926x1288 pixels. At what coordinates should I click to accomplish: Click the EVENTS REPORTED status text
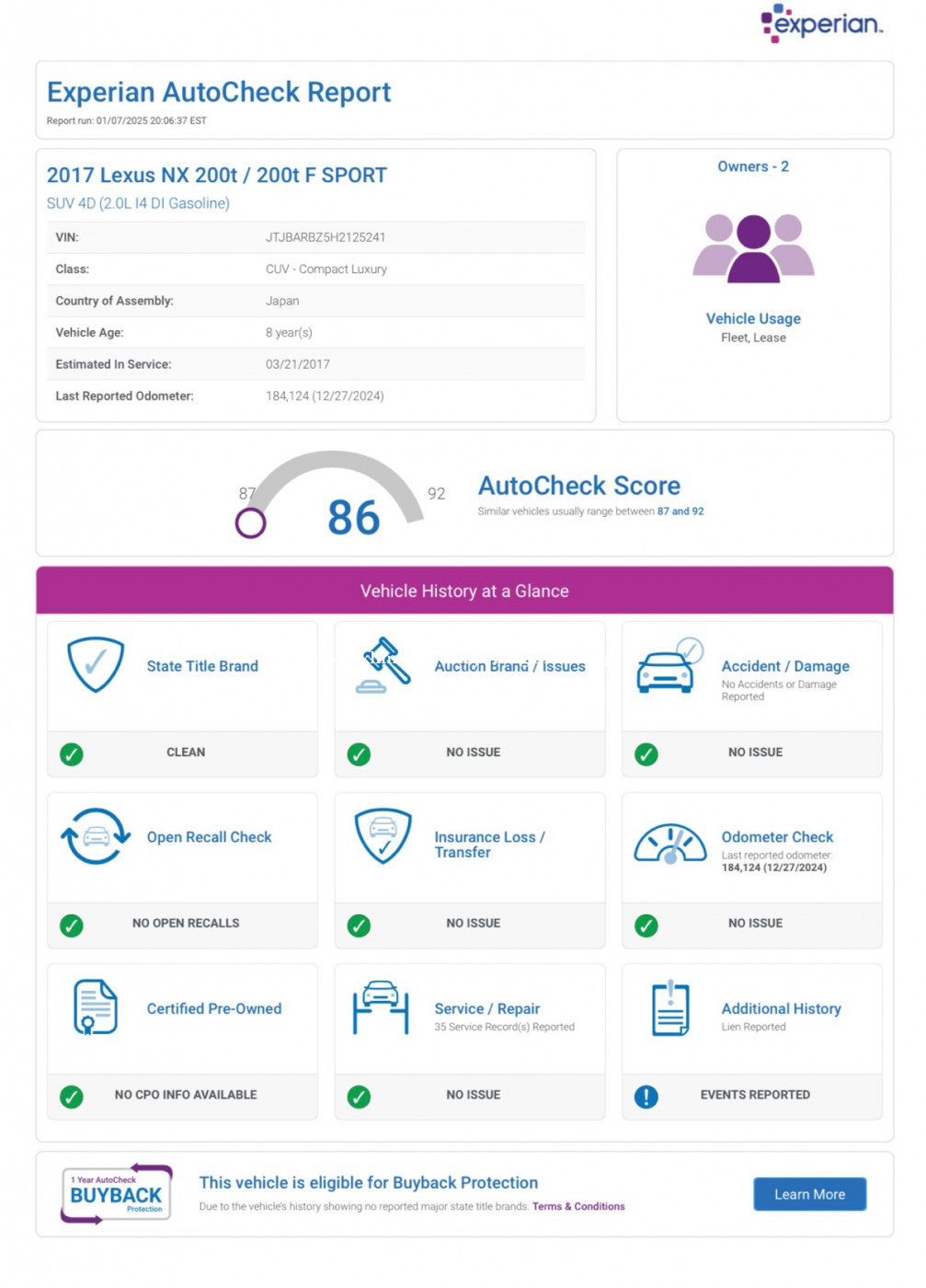click(755, 1095)
